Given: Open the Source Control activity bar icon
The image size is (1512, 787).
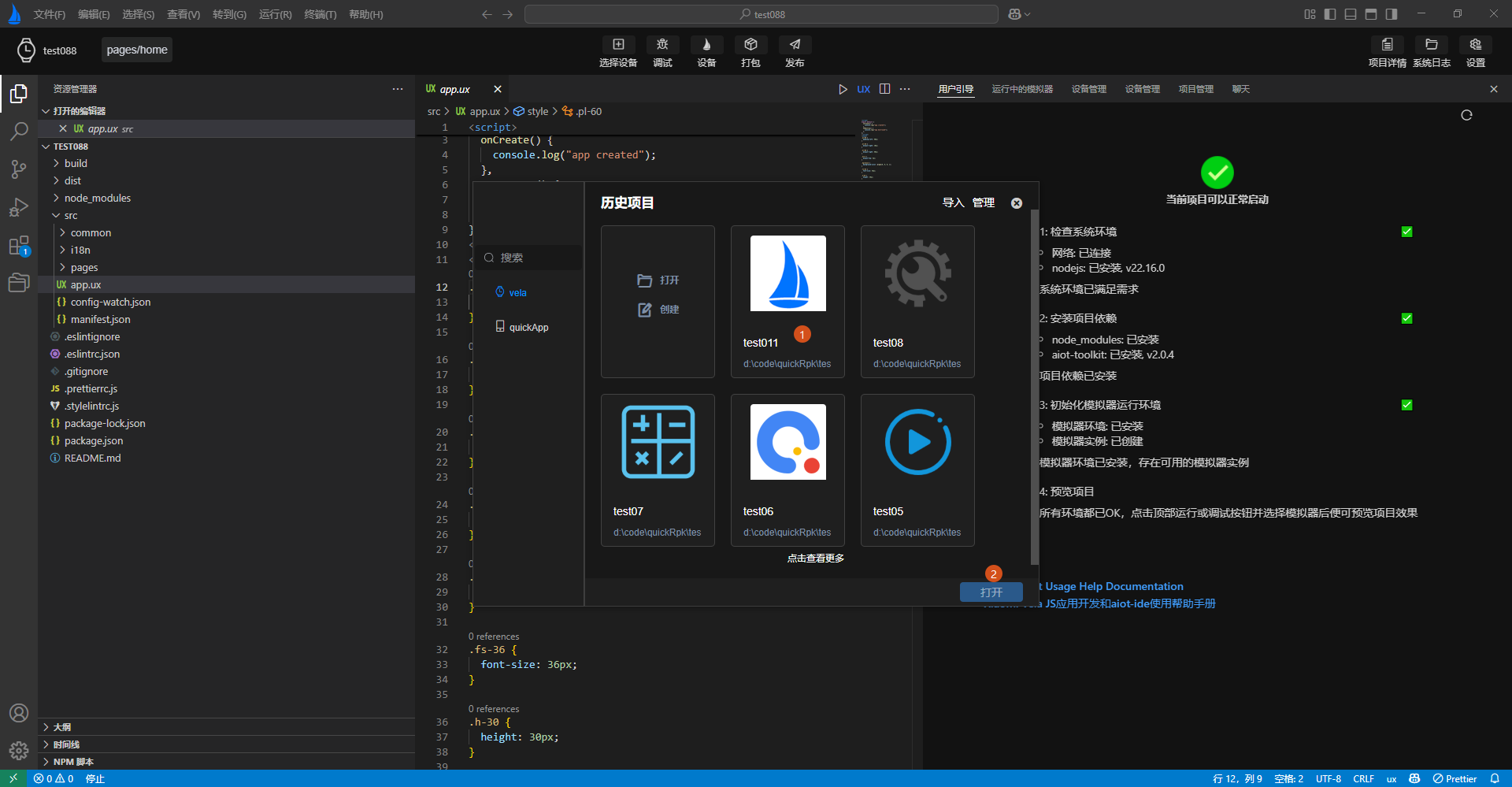Looking at the screenshot, I should [19, 169].
